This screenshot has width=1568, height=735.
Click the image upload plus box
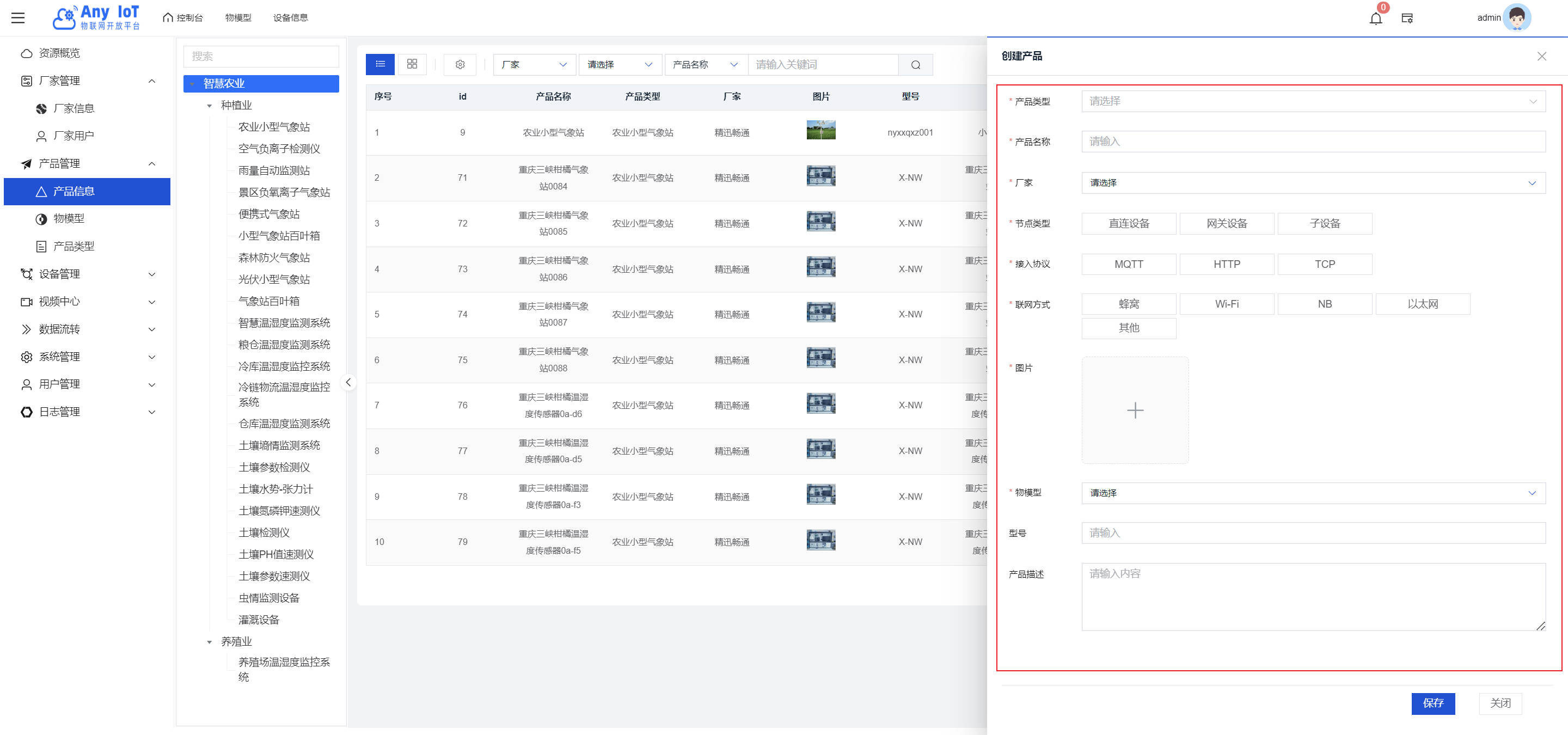click(1135, 410)
